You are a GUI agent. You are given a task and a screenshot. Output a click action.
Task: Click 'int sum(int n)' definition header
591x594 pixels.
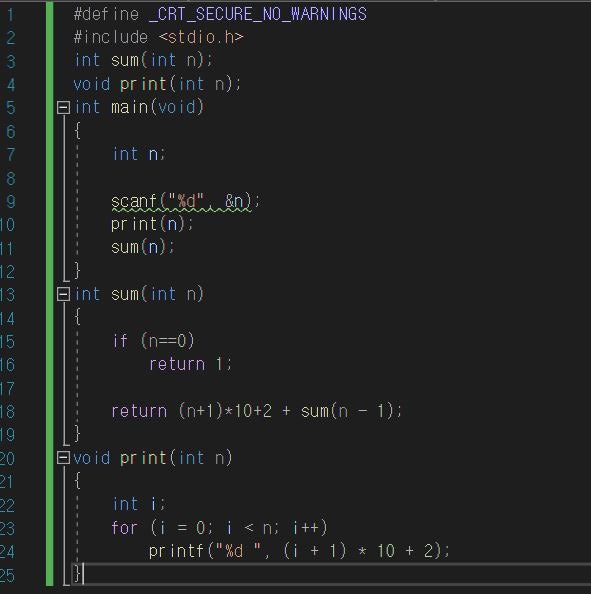coord(139,294)
